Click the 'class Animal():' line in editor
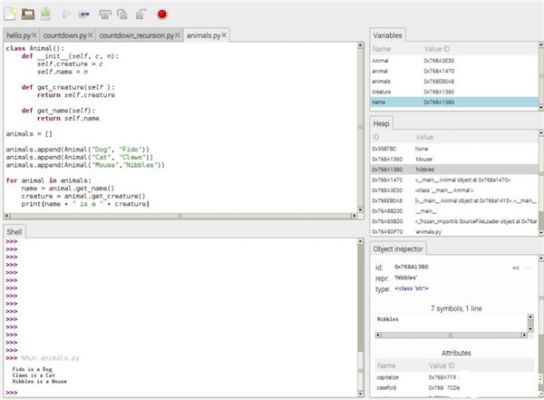Screen dimensions: 544x400 [x=35, y=49]
